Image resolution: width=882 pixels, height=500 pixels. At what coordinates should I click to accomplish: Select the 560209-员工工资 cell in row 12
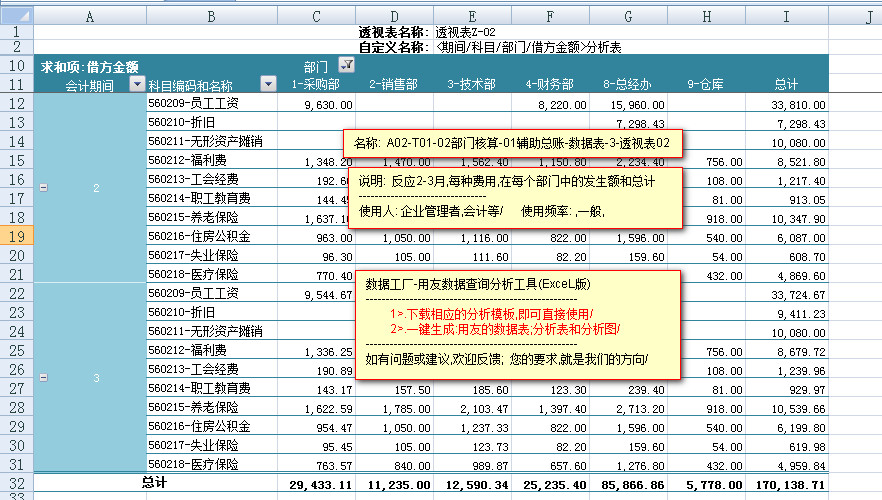click(x=212, y=103)
